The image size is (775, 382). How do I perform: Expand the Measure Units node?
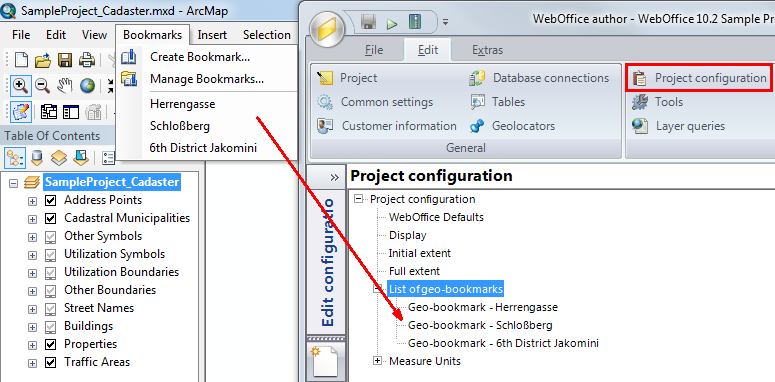(x=378, y=361)
